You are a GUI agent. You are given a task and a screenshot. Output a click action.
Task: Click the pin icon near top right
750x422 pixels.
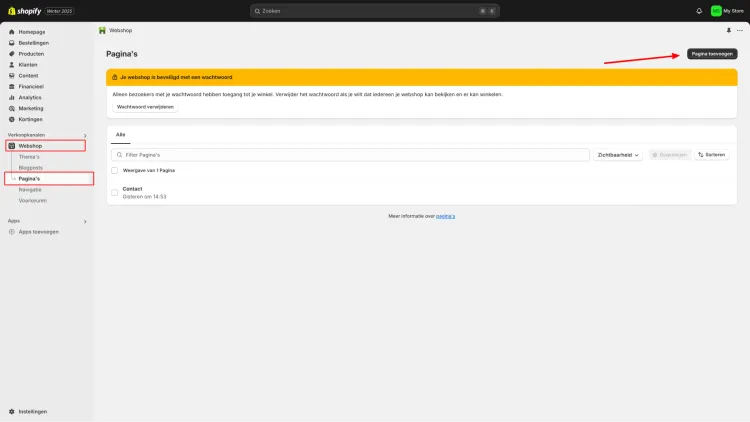click(728, 30)
